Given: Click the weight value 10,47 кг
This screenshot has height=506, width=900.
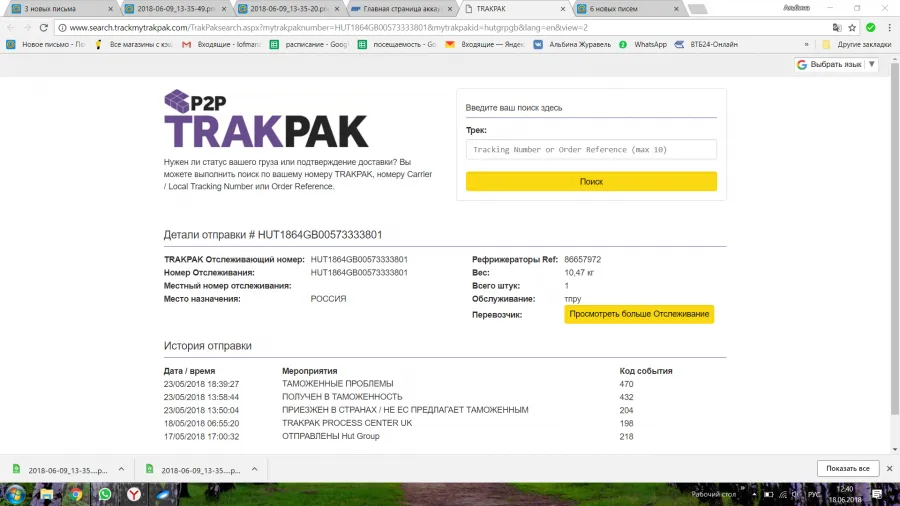Looking at the screenshot, I should click(x=579, y=273).
